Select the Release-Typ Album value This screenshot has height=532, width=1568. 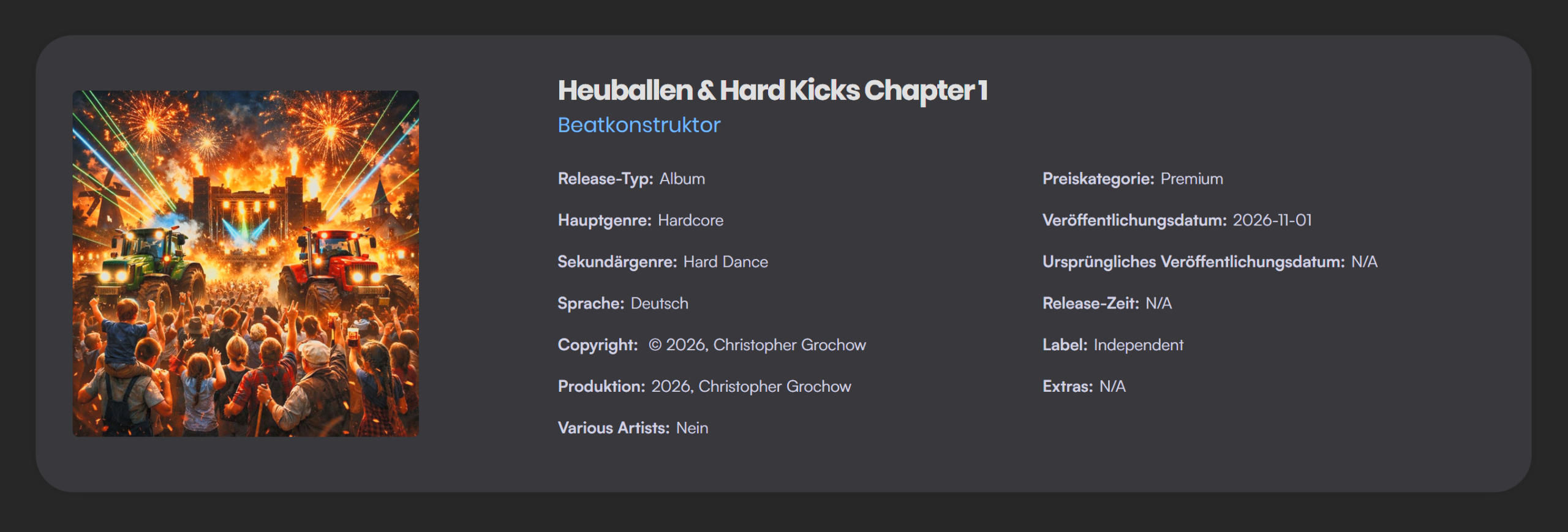[x=682, y=179]
